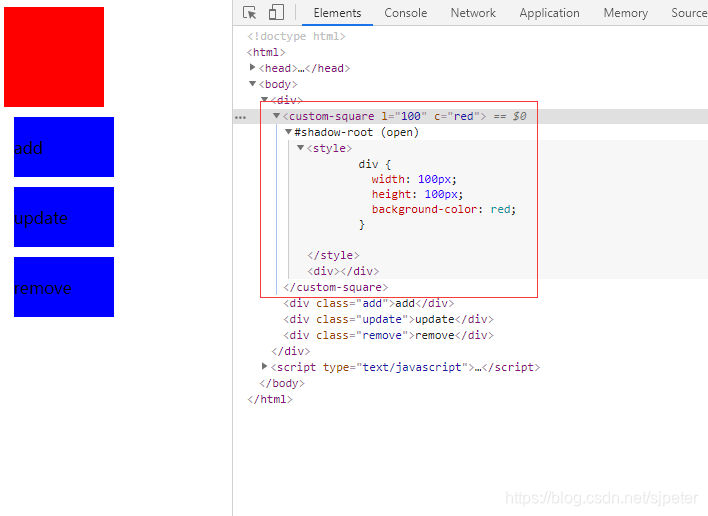The image size is (708, 516).
Task: Expand the script type text/javascript node
Action: click(x=265, y=367)
